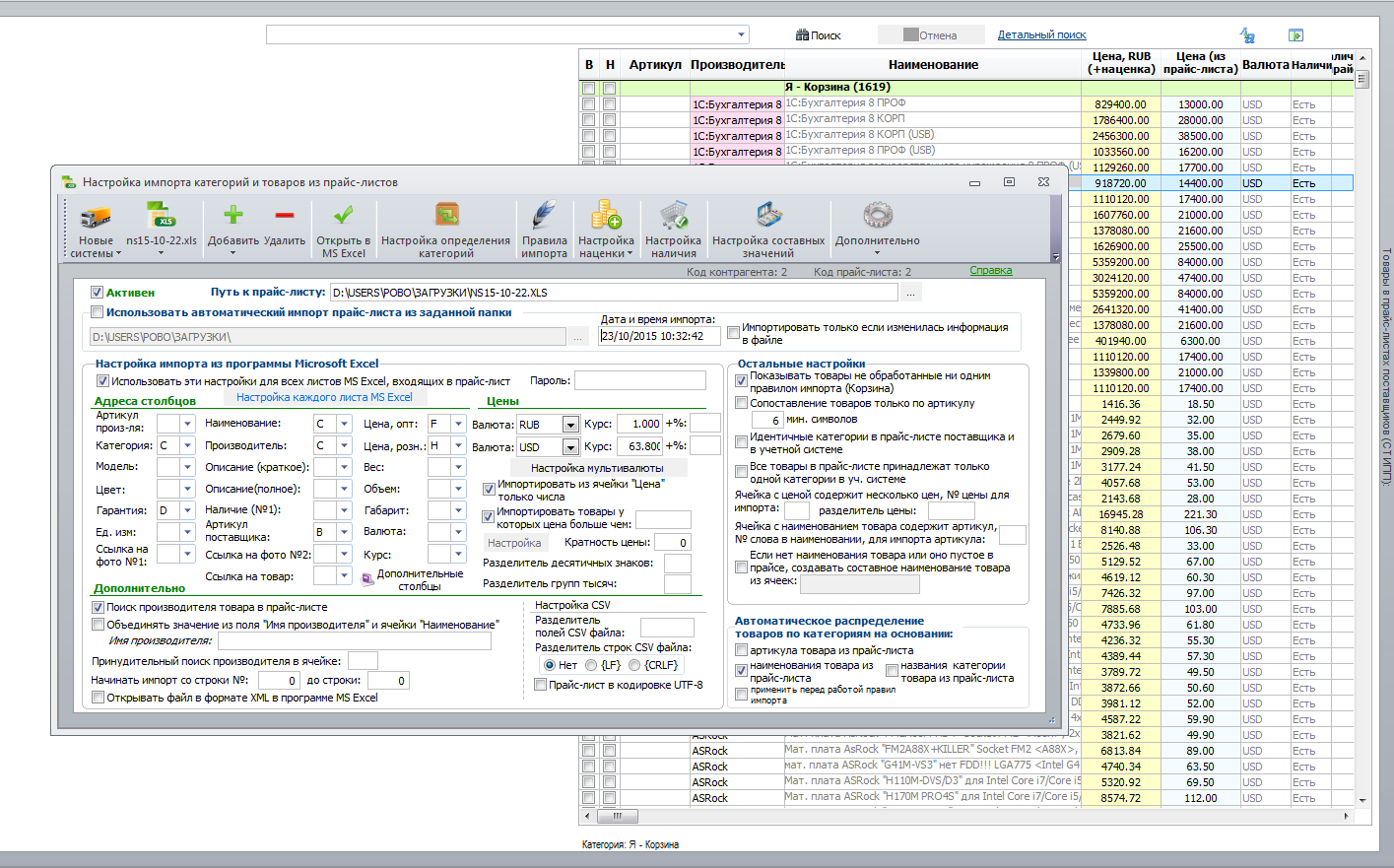The image size is (1394, 868).
Task: Open the Детальный поиск link
Action: pyautogui.click(x=1041, y=35)
